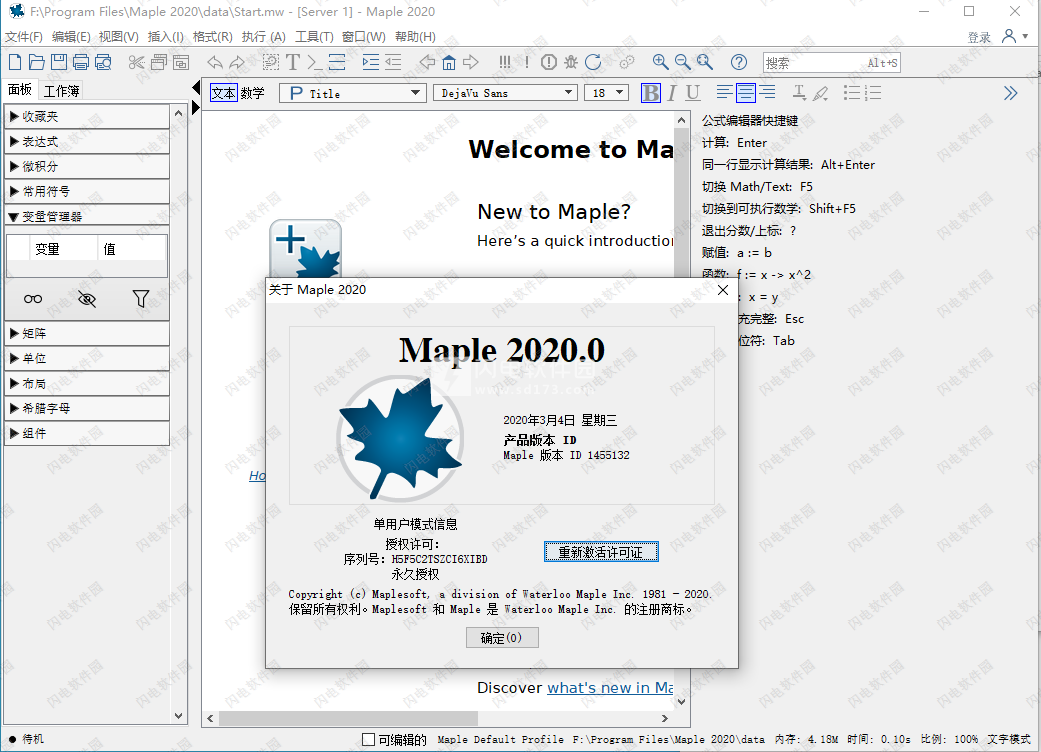
Task: Switch to 文本 text mode
Action: pyautogui.click(x=223, y=93)
